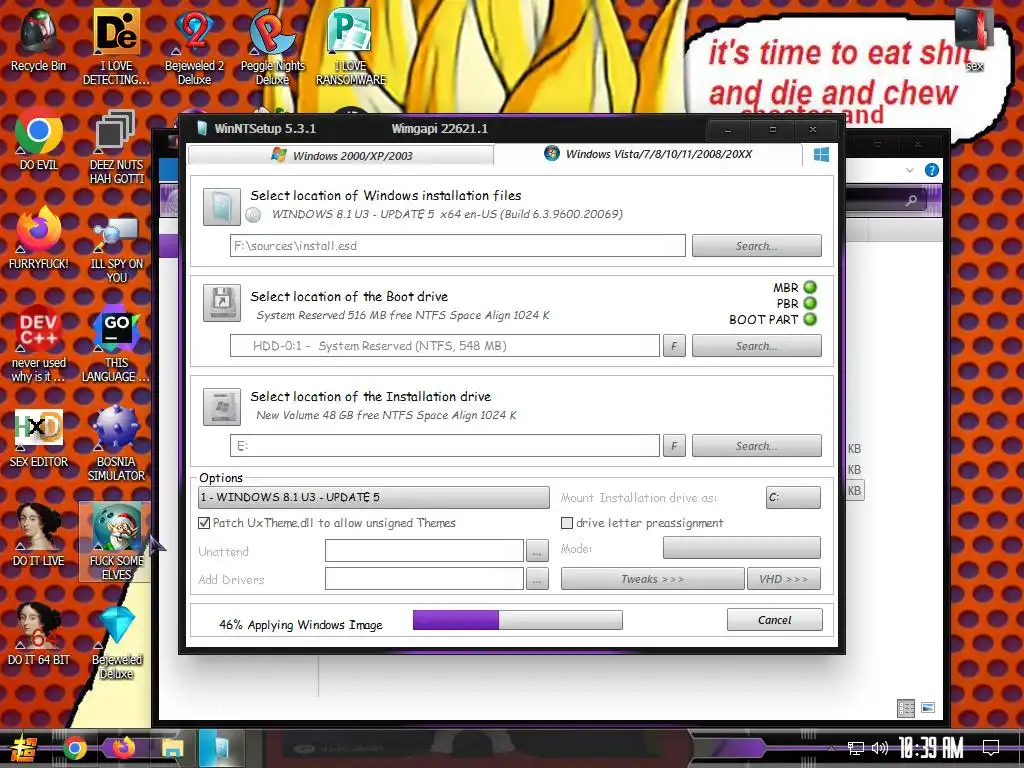1024x768 pixels.
Task: Open the Mode dropdown
Action: tap(741, 548)
